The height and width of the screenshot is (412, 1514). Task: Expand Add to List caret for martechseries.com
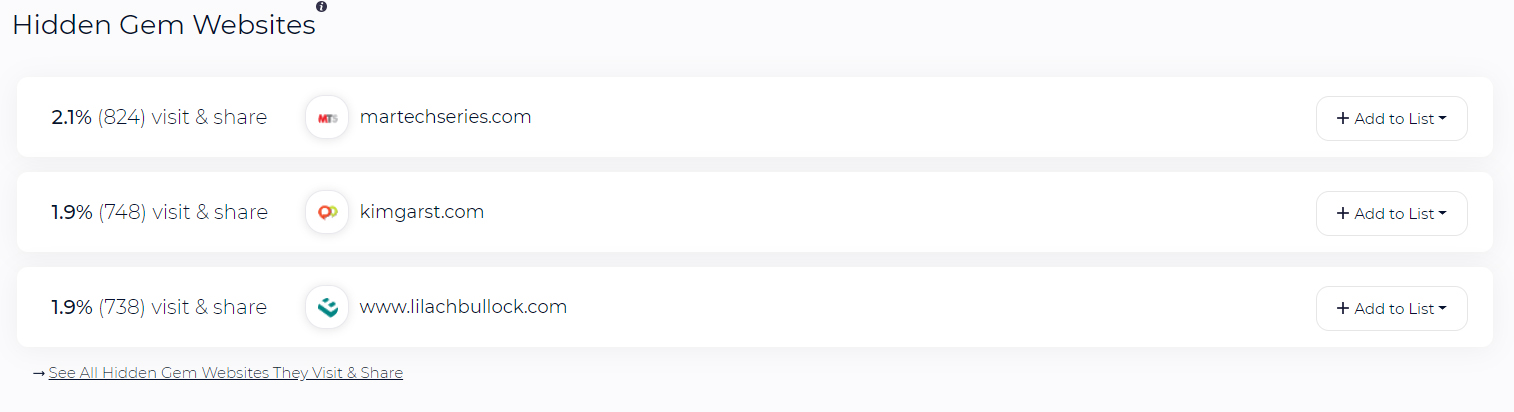[x=1443, y=119]
